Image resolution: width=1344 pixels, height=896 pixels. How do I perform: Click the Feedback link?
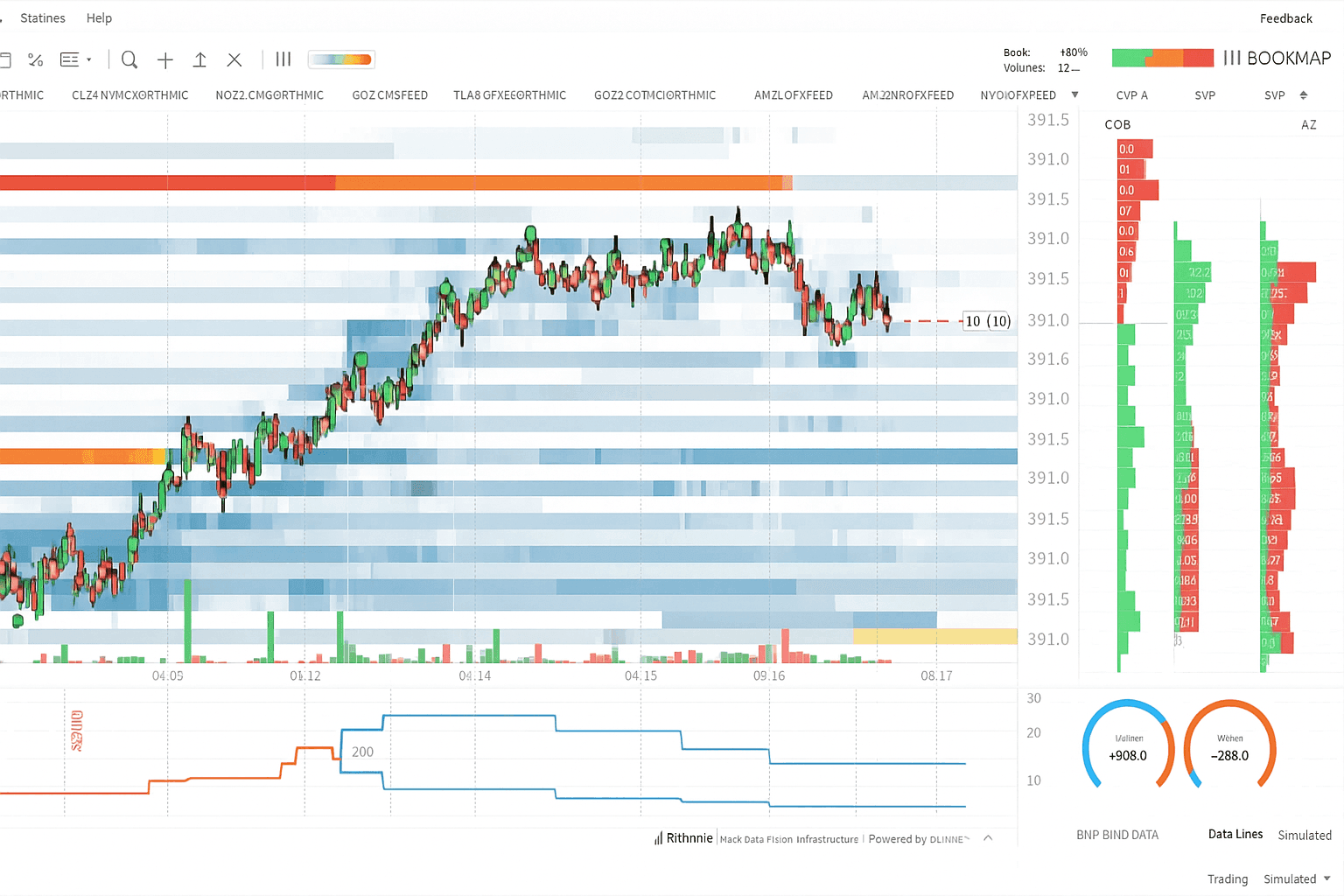coord(1285,18)
